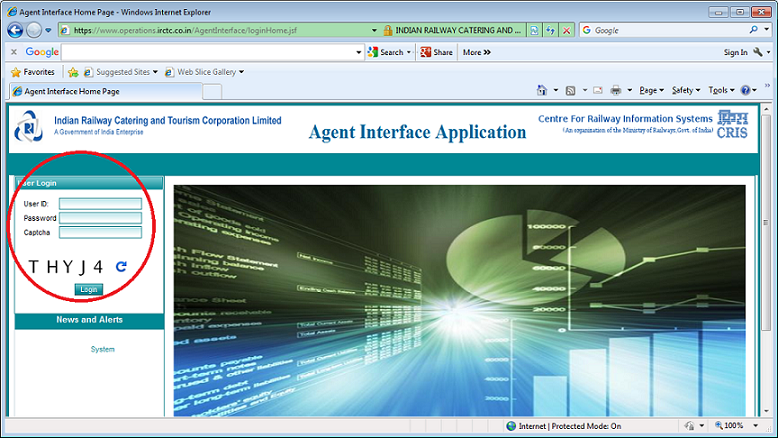Viewport: 778px width, 438px height.
Task: Click the IRCTC logo
Action: pos(29,127)
